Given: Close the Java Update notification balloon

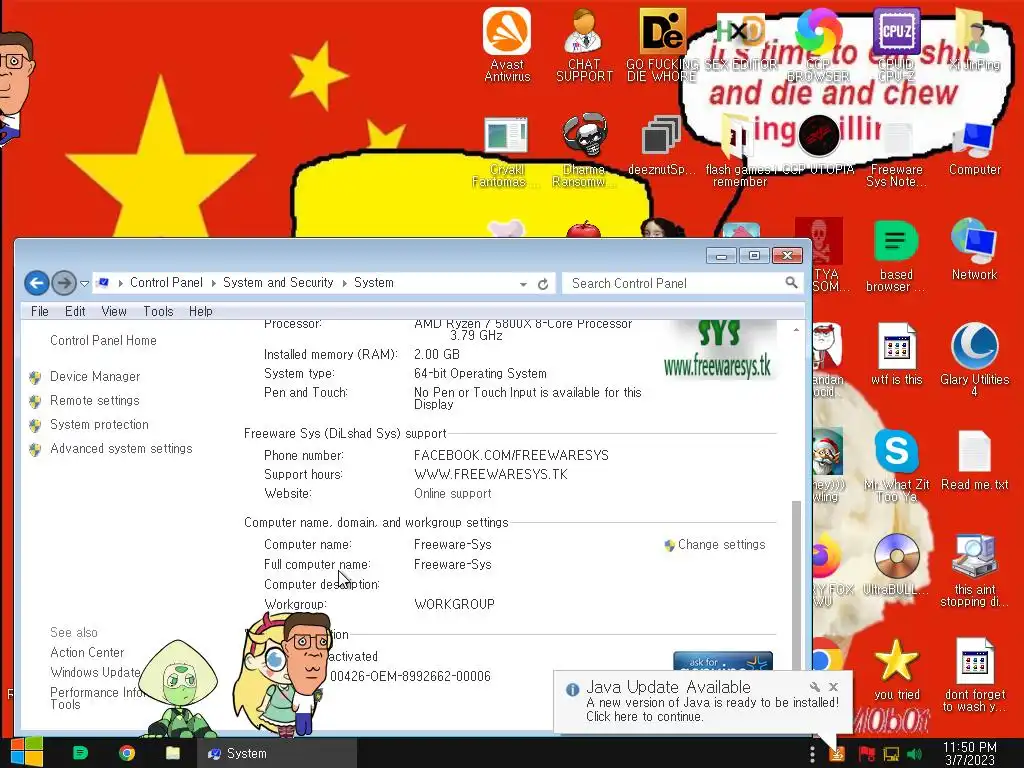Looking at the screenshot, I should [833, 686].
